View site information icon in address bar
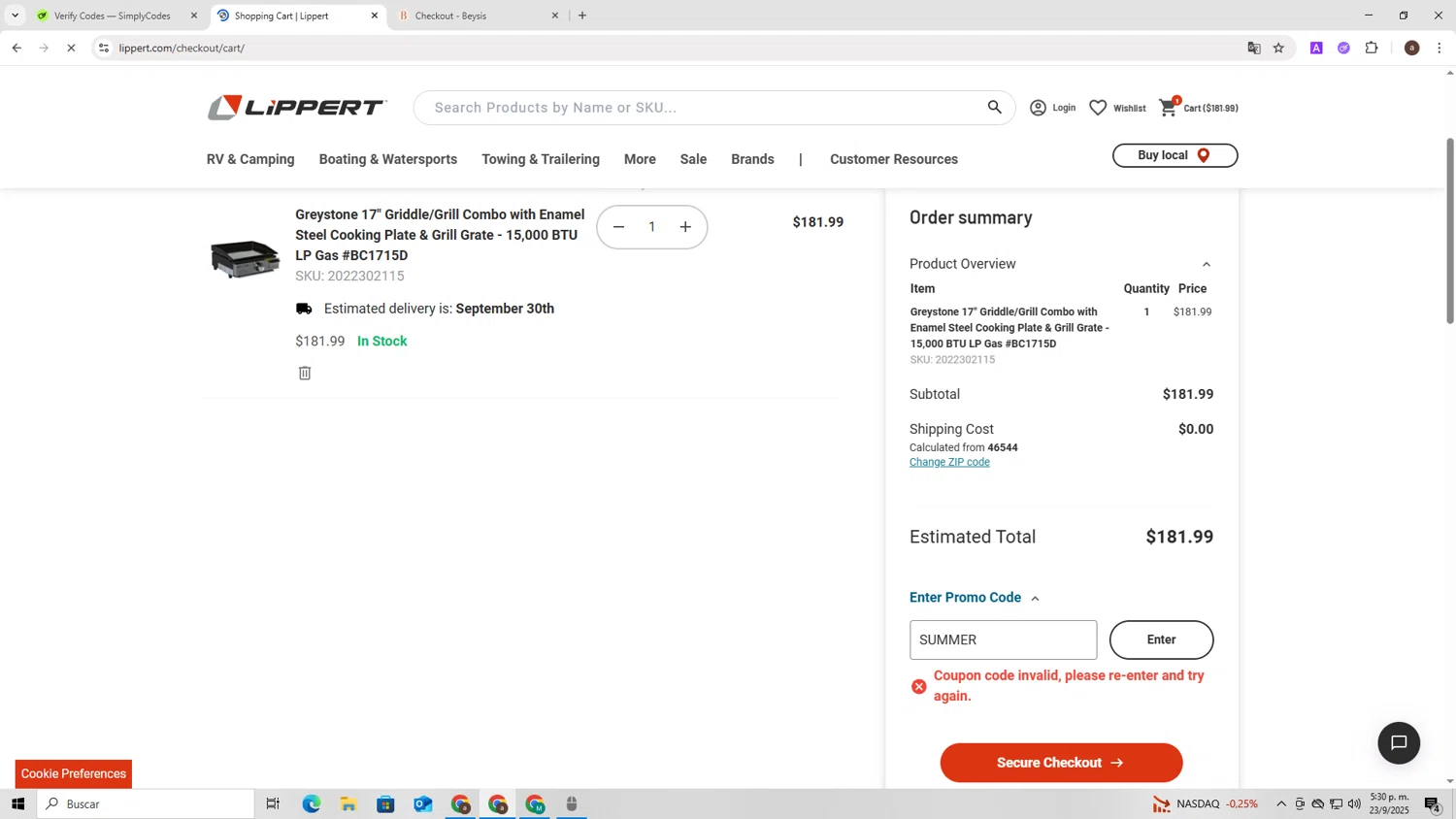Viewport: 1456px width, 819px height. coord(104,48)
